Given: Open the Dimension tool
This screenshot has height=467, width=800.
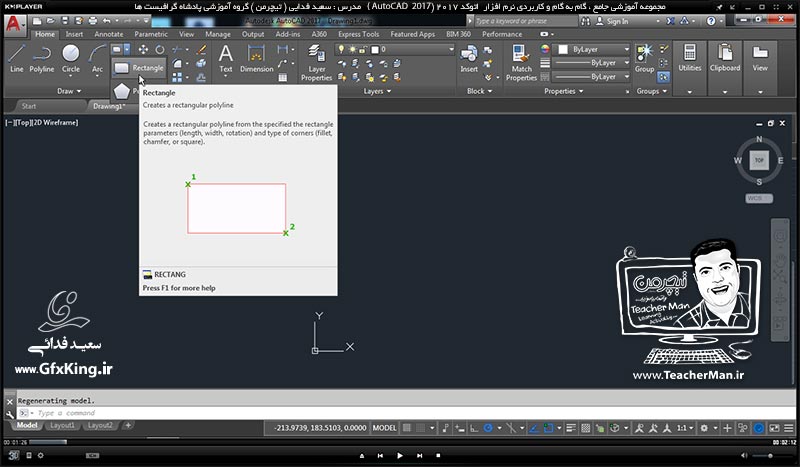Looking at the screenshot, I should pos(257,59).
